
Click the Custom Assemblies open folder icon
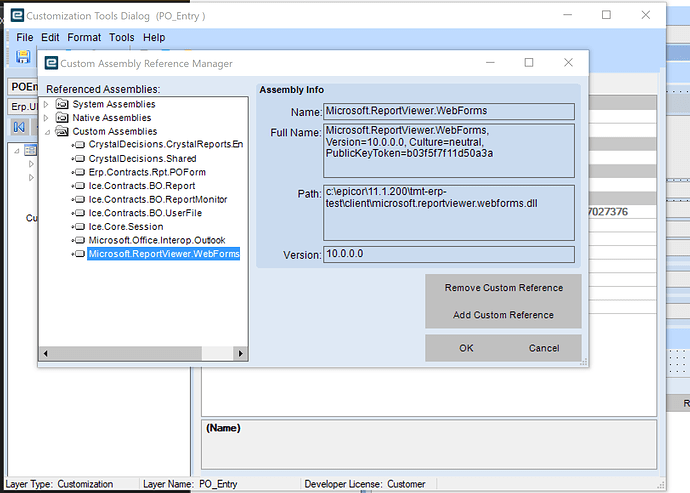pyautogui.click(x=62, y=131)
